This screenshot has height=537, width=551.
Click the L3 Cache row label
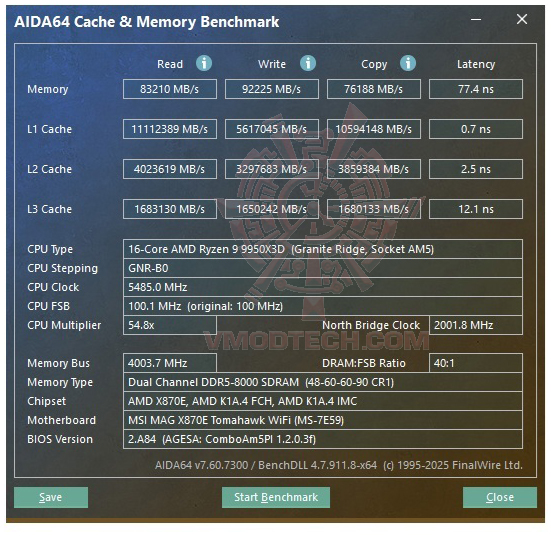click(x=50, y=209)
